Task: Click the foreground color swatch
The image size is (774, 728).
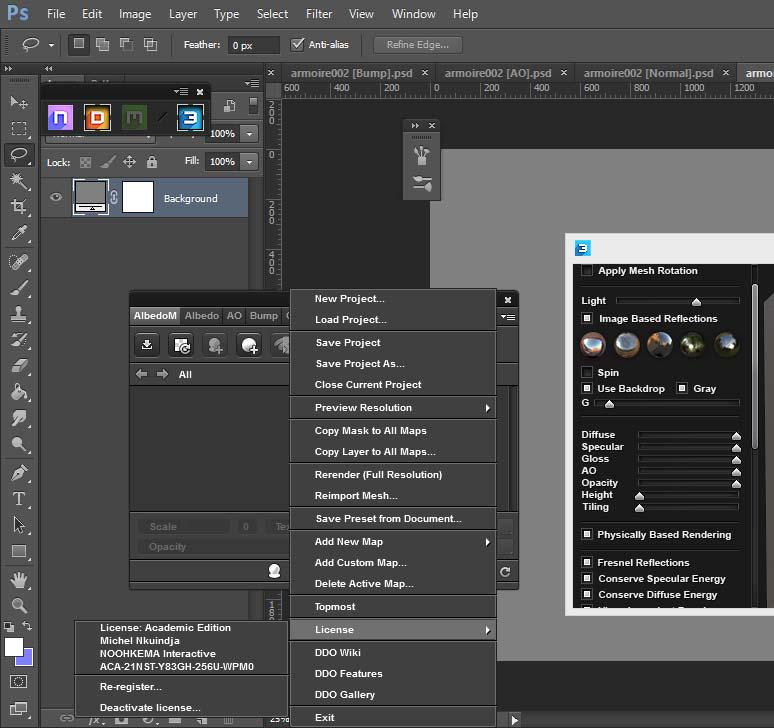Action: point(14,647)
